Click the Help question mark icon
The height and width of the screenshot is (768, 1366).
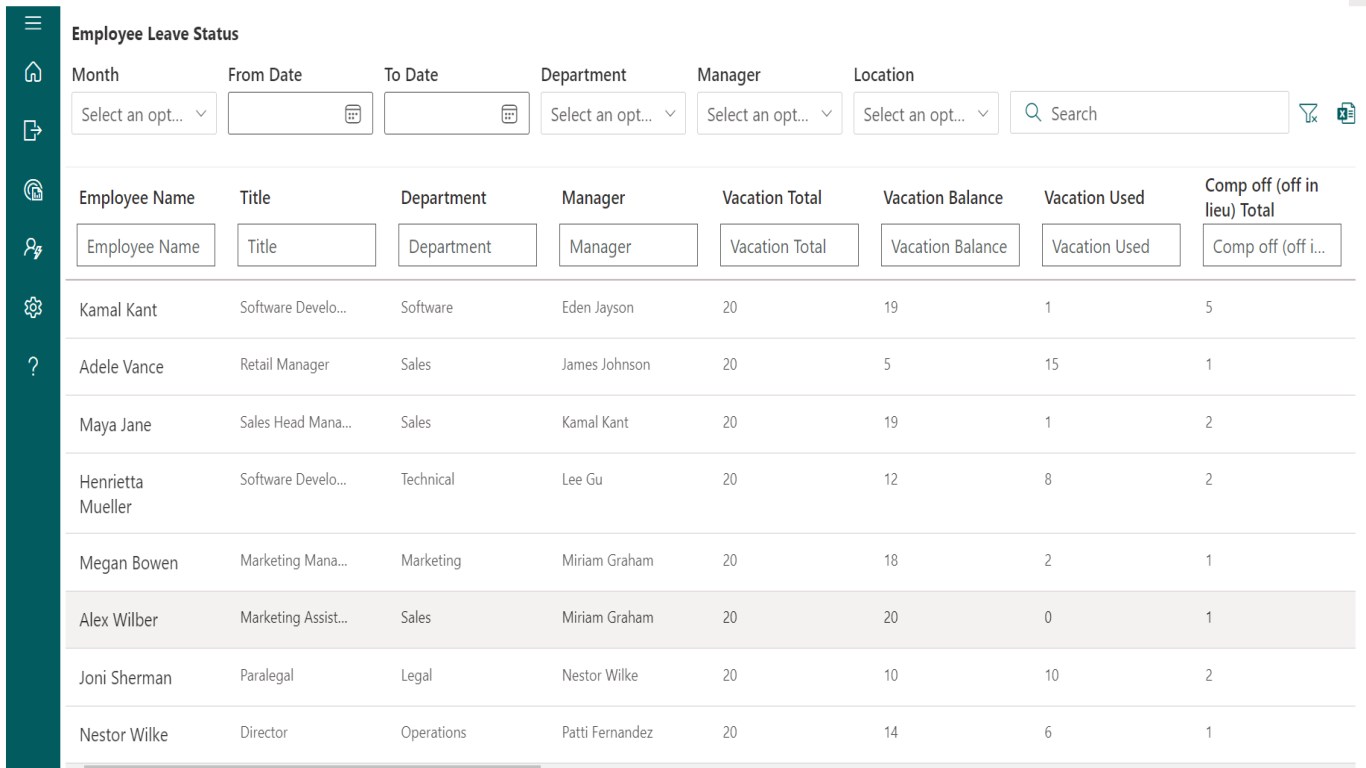pyautogui.click(x=32, y=364)
